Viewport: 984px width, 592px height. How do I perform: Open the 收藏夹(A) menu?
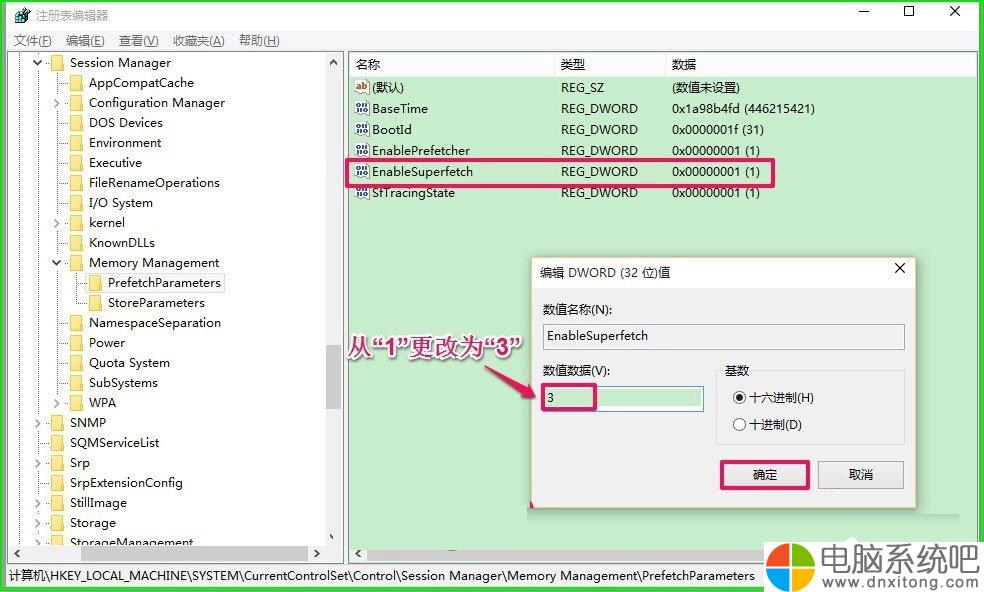click(198, 41)
